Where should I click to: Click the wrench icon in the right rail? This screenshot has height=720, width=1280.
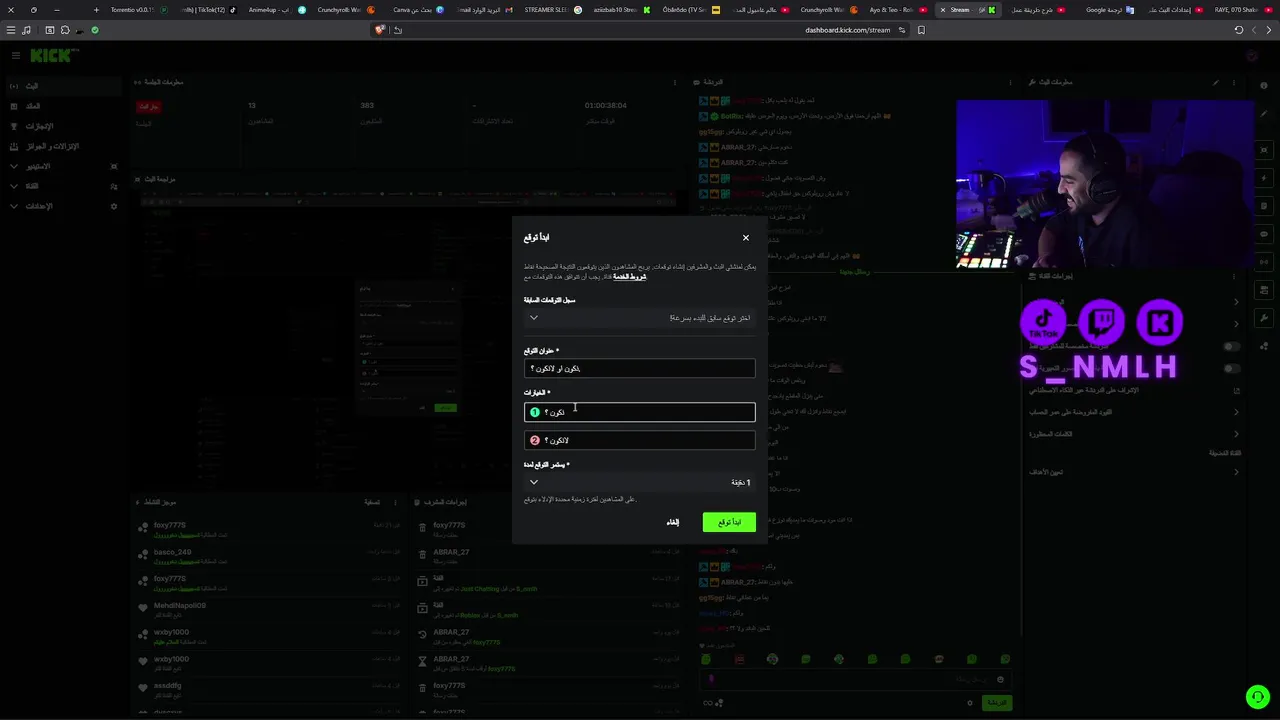pyautogui.click(x=1265, y=318)
